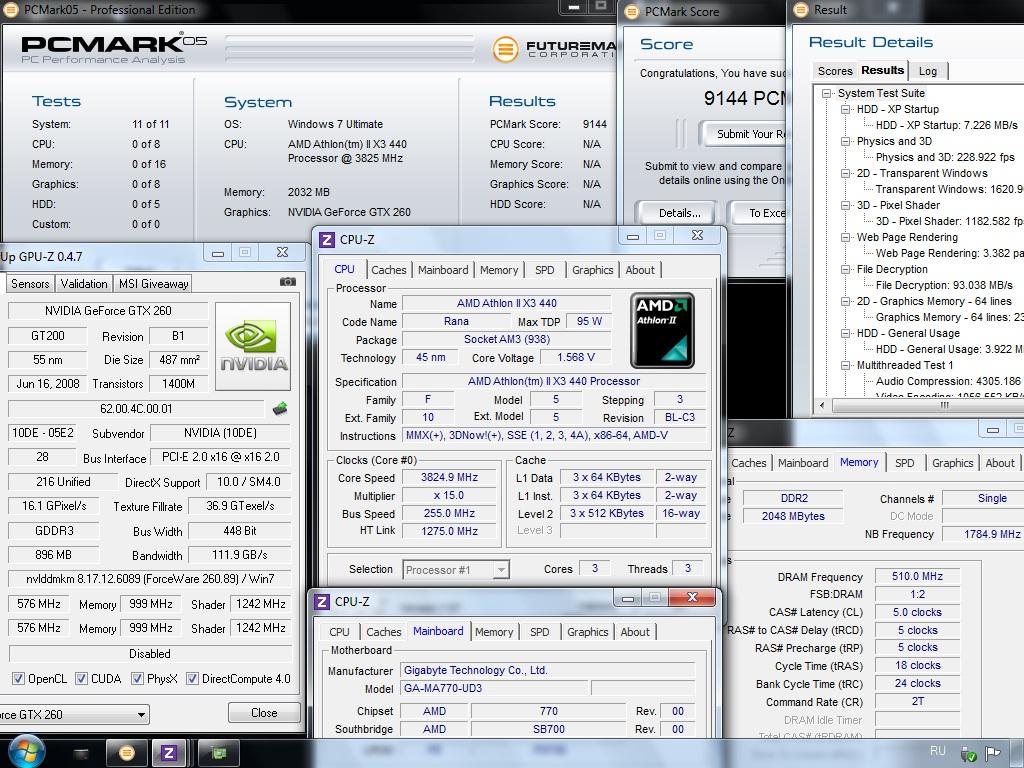Open the CPU-Z taskbar button

[x=168, y=754]
